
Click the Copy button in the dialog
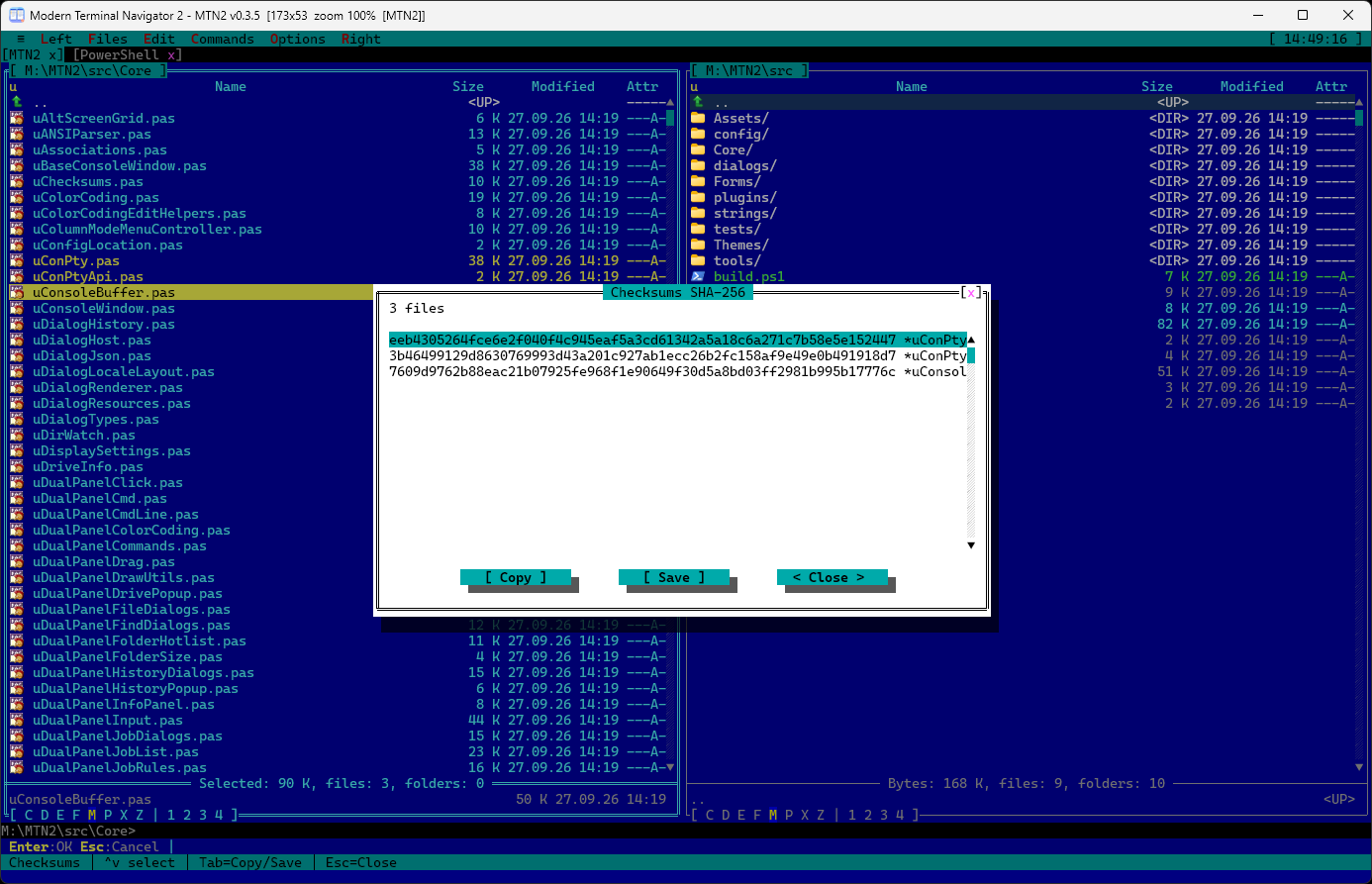tap(516, 577)
